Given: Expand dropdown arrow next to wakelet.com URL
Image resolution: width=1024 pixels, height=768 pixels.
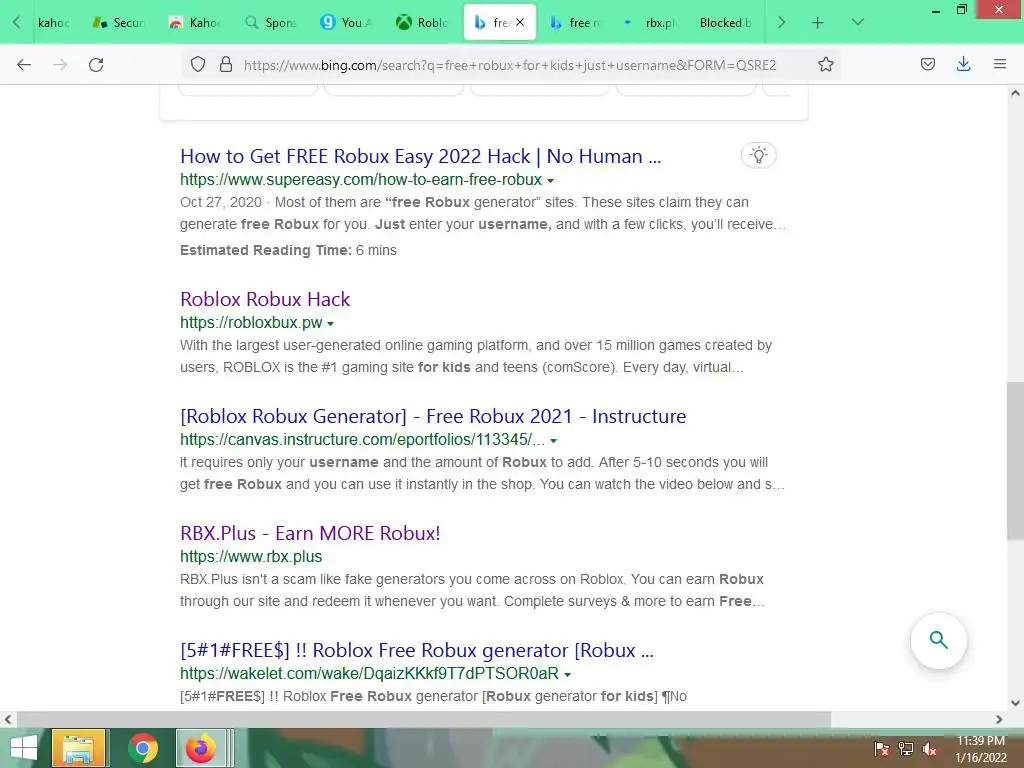Looking at the screenshot, I should [568, 675].
